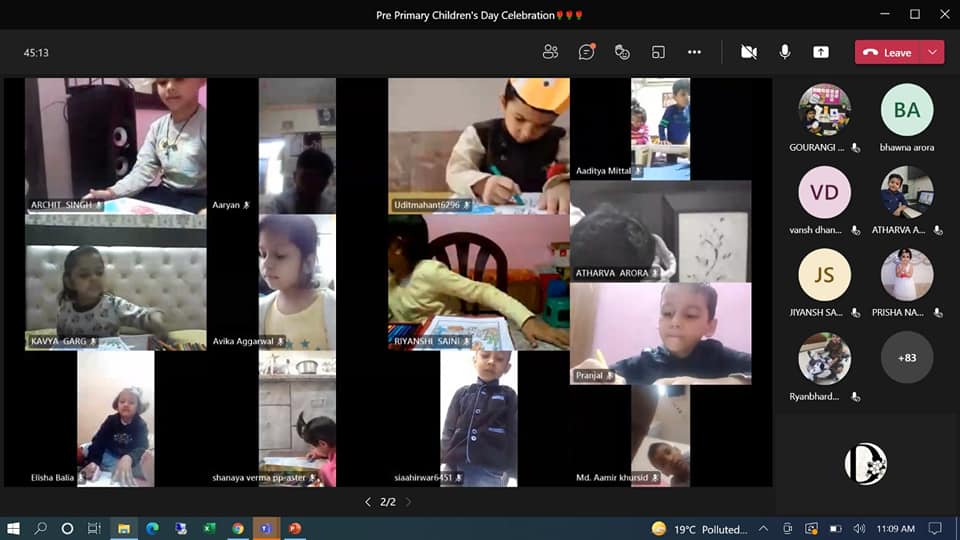Open the Windows notification center

pos(935,528)
